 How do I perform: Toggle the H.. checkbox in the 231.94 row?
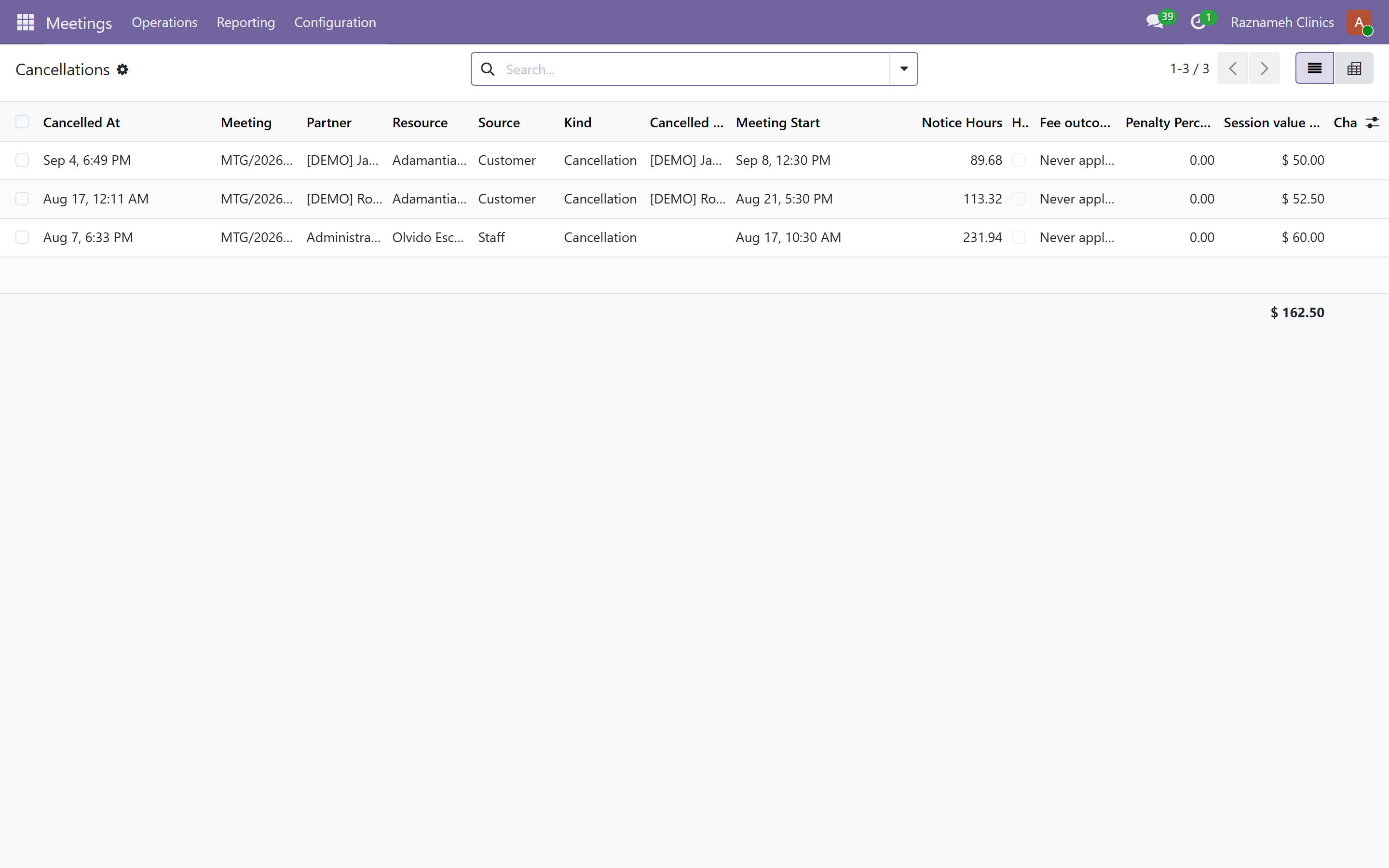point(1019,237)
